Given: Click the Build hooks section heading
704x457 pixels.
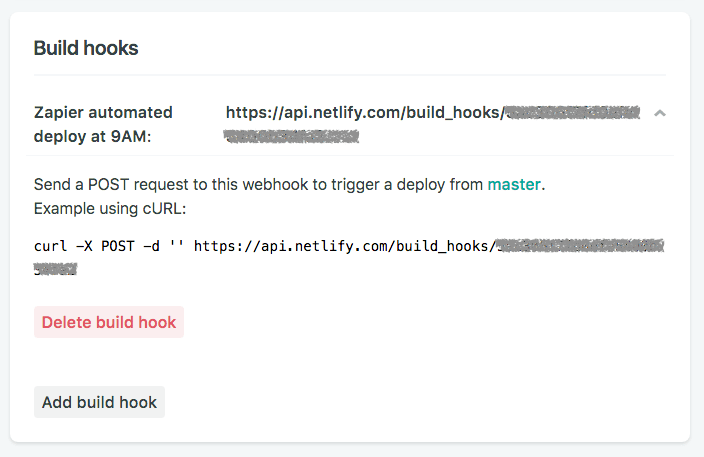Looking at the screenshot, I should (86, 48).
